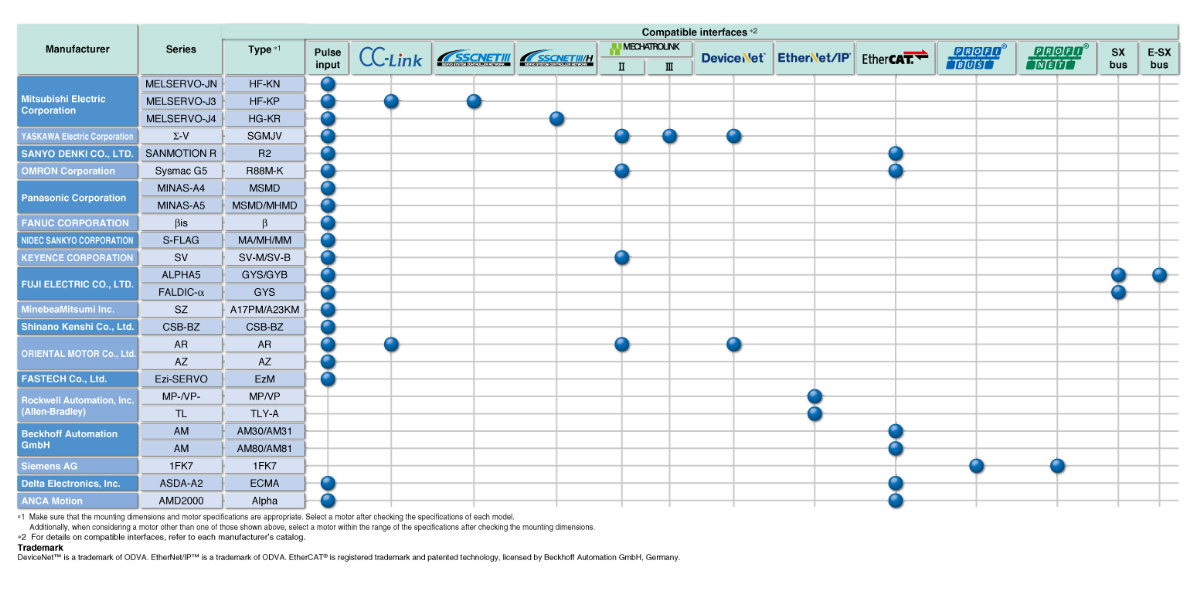The height and width of the screenshot is (590, 1200).
Task: Click the SSCNET III/H dot for MELSERVO-J4
Action: point(557,119)
